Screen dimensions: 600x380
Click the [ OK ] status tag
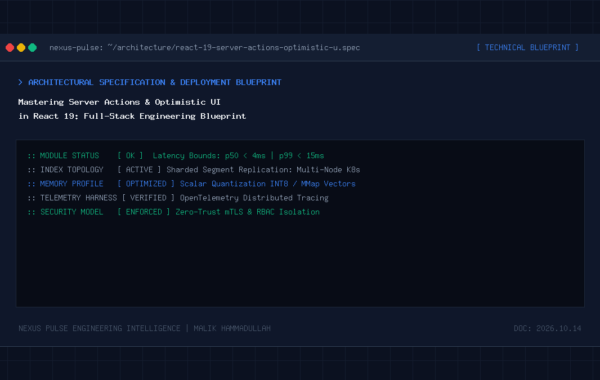pos(130,156)
